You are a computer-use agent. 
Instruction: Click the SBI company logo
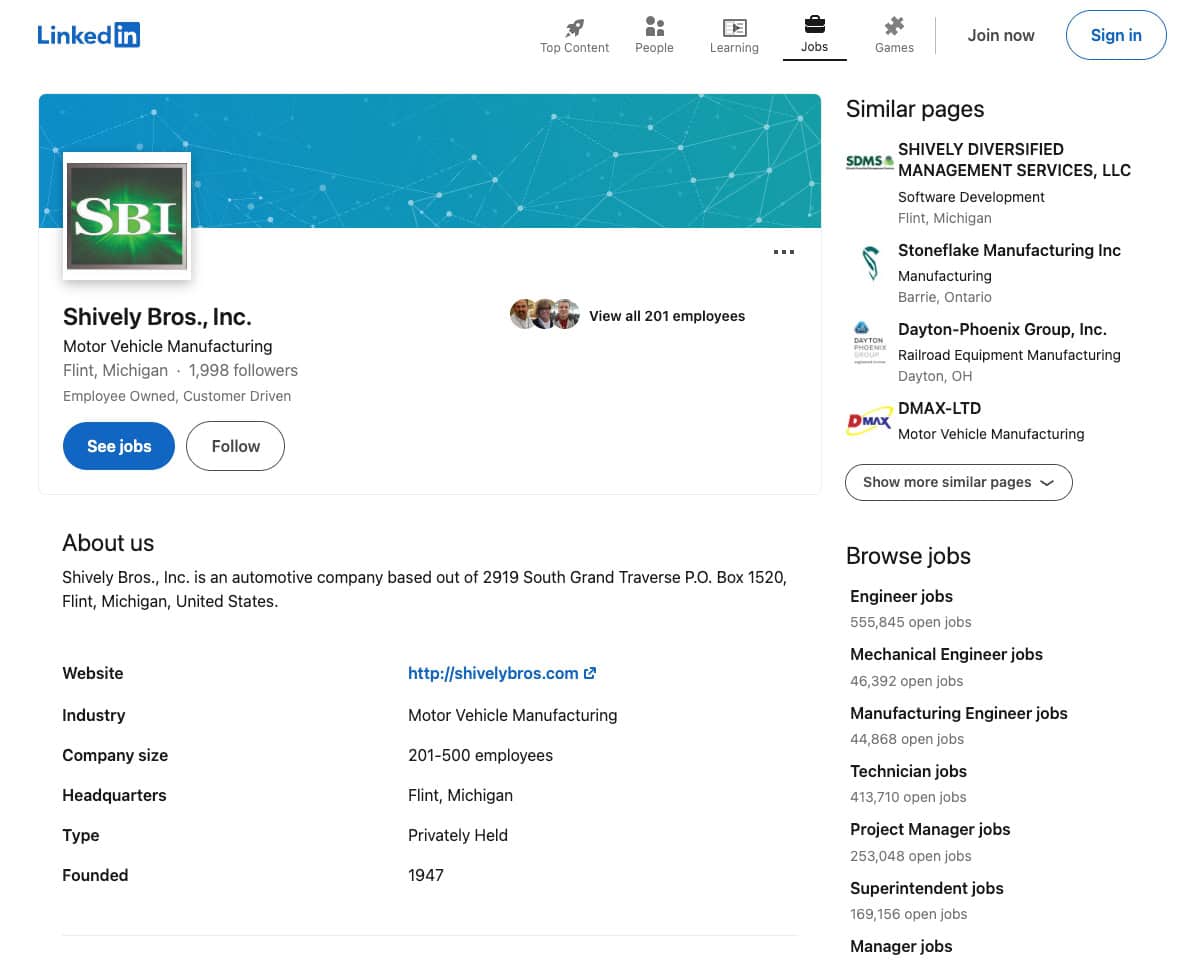tap(127, 216)
